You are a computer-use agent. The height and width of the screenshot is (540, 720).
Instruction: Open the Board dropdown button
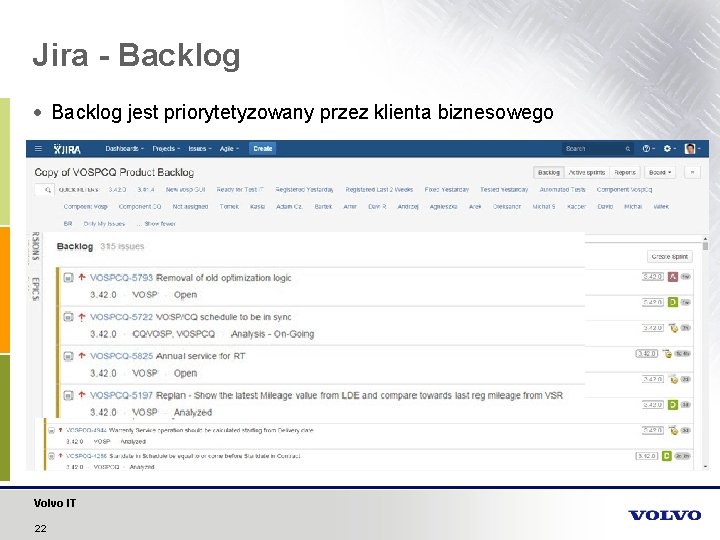click(660, 173)
